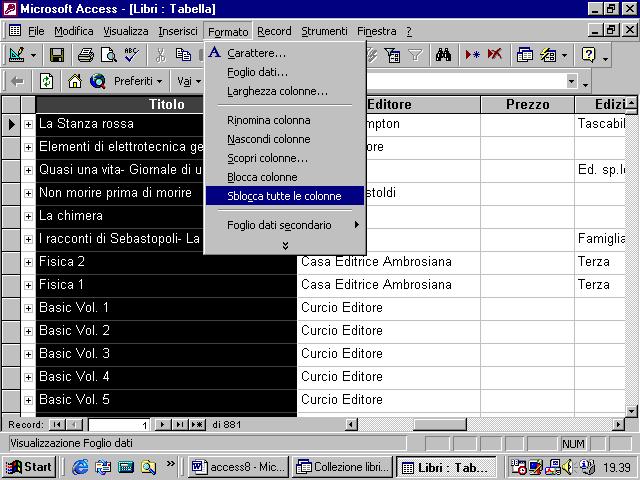The image size is (640, 480).
Task: Choose Larghezza colonne... menu entry
Action: [x=285, y=91]
